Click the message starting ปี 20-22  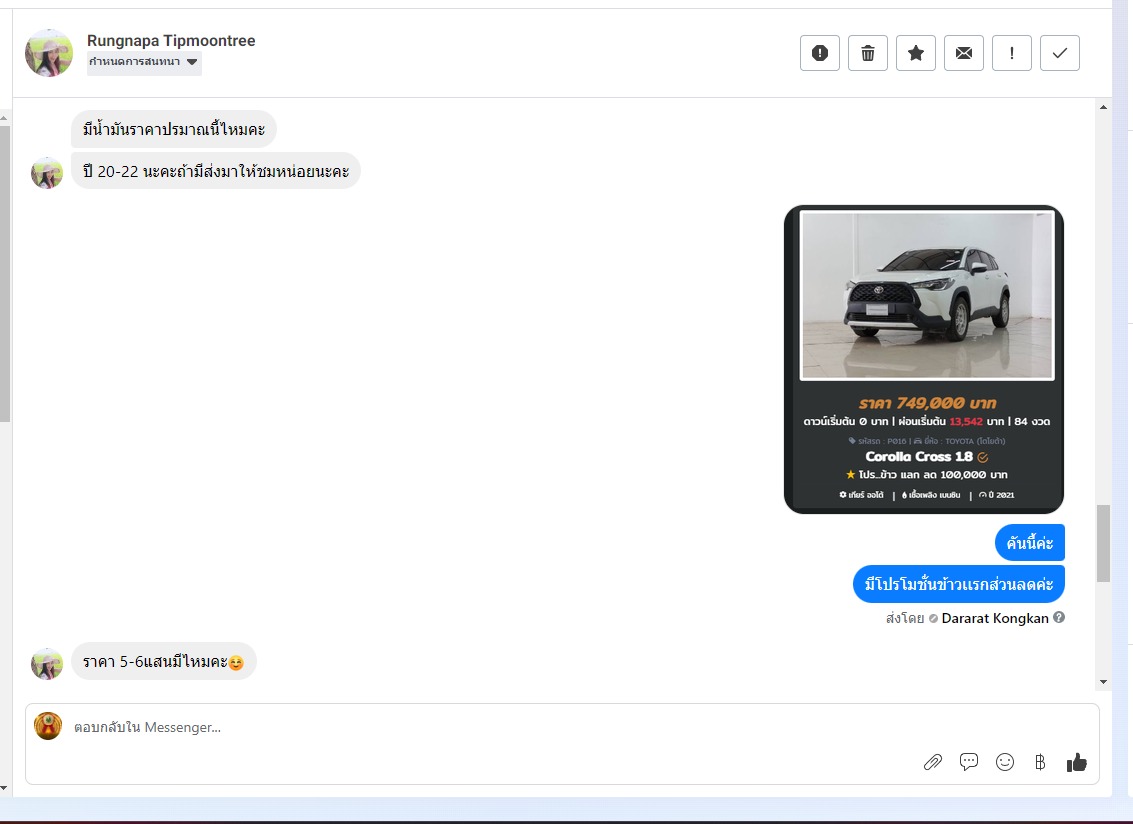coord(215,171)
